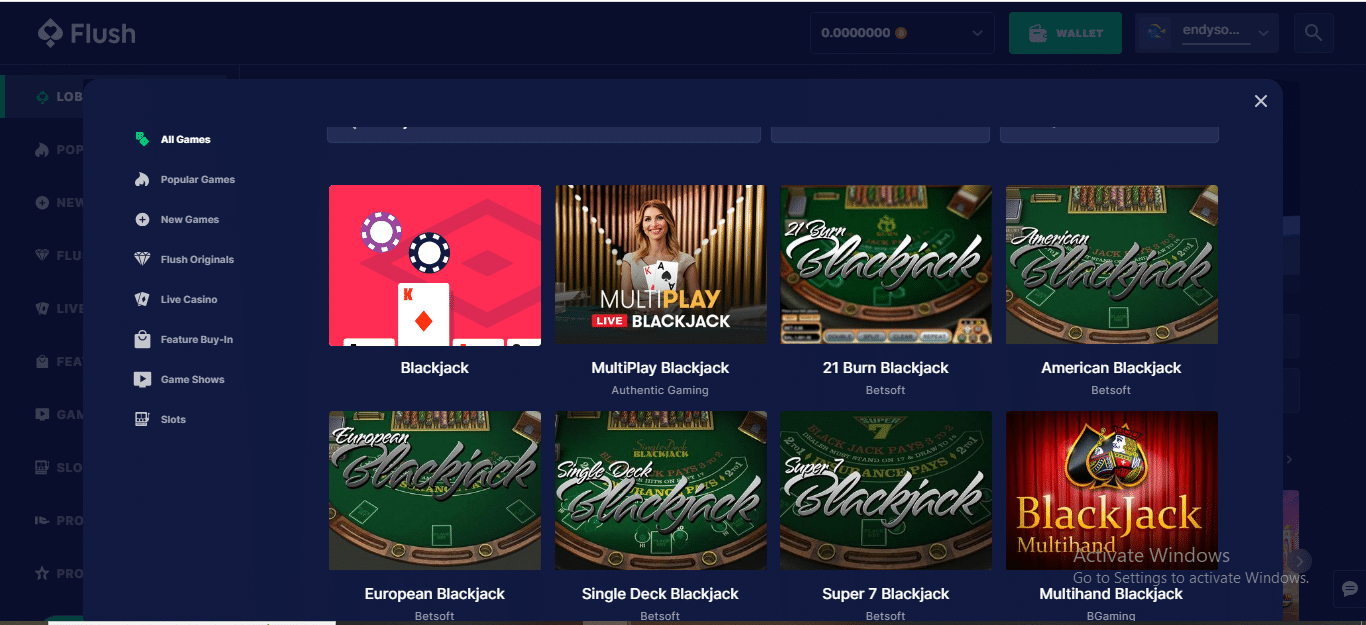1366x625 pixels.
Task: Open the Live Casino cards icon
Action: (x=142, y=299)
